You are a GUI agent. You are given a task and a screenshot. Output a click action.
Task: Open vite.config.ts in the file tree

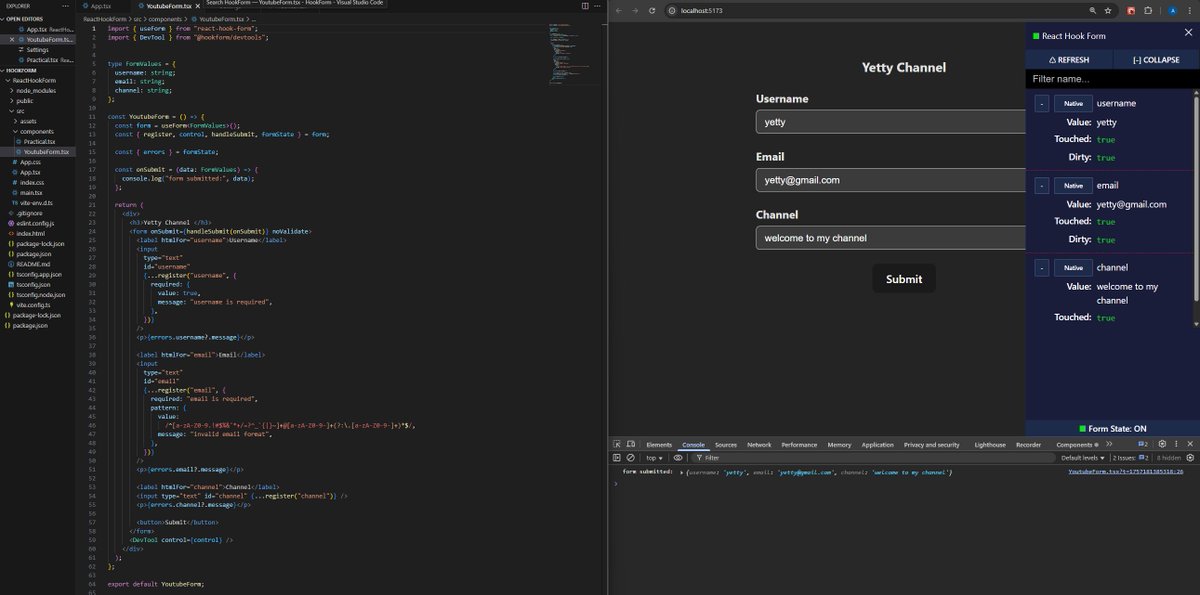pyautogui.click(x=35, y=304)
